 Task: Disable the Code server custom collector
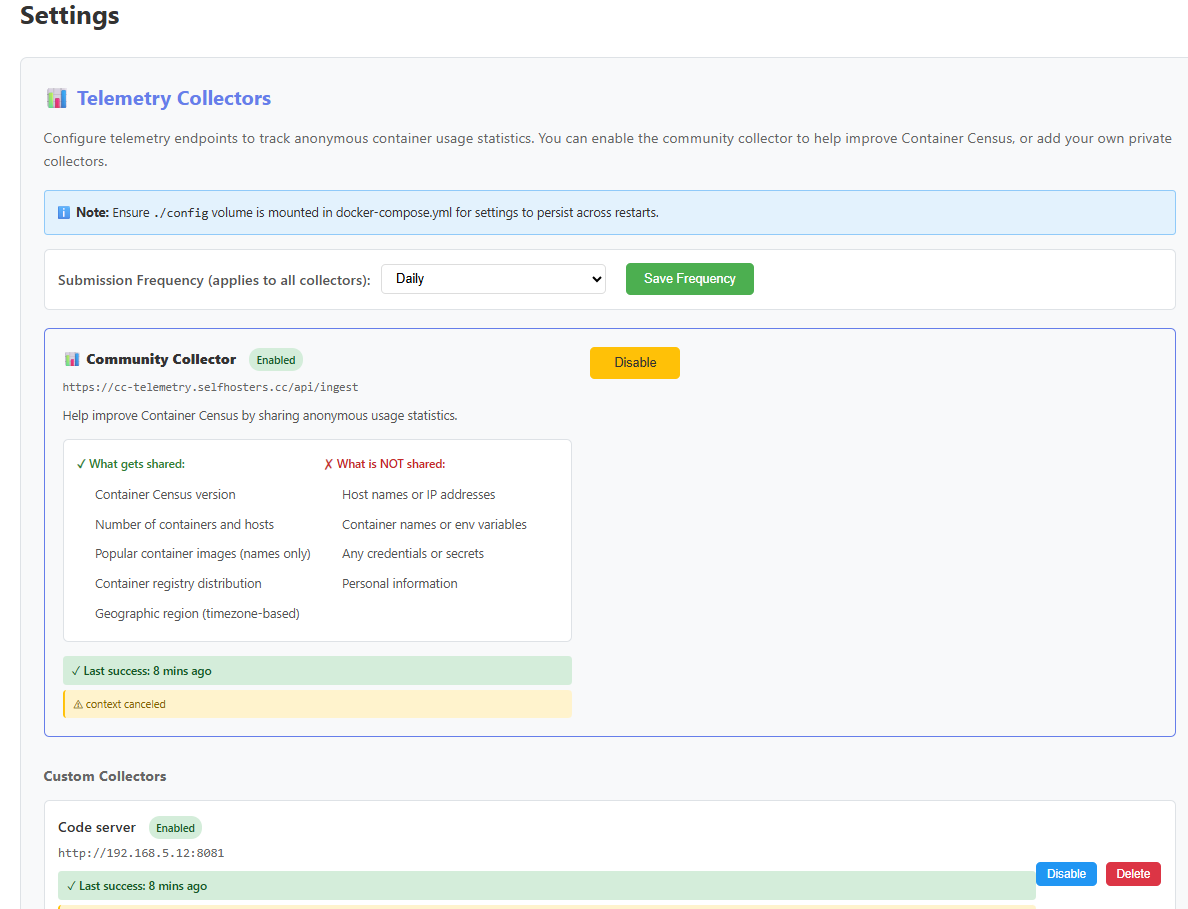[1066, 874]
